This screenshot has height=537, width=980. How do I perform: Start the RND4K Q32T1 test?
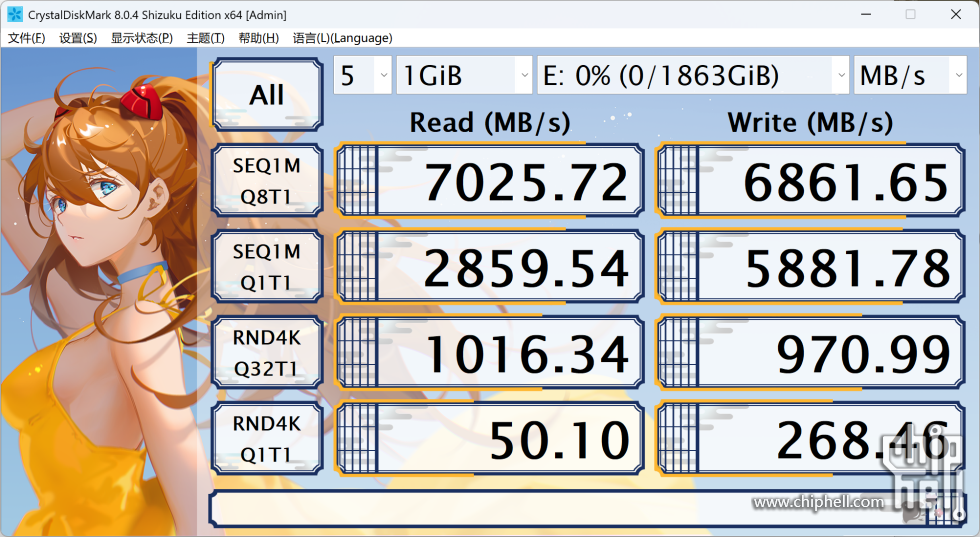267,353
